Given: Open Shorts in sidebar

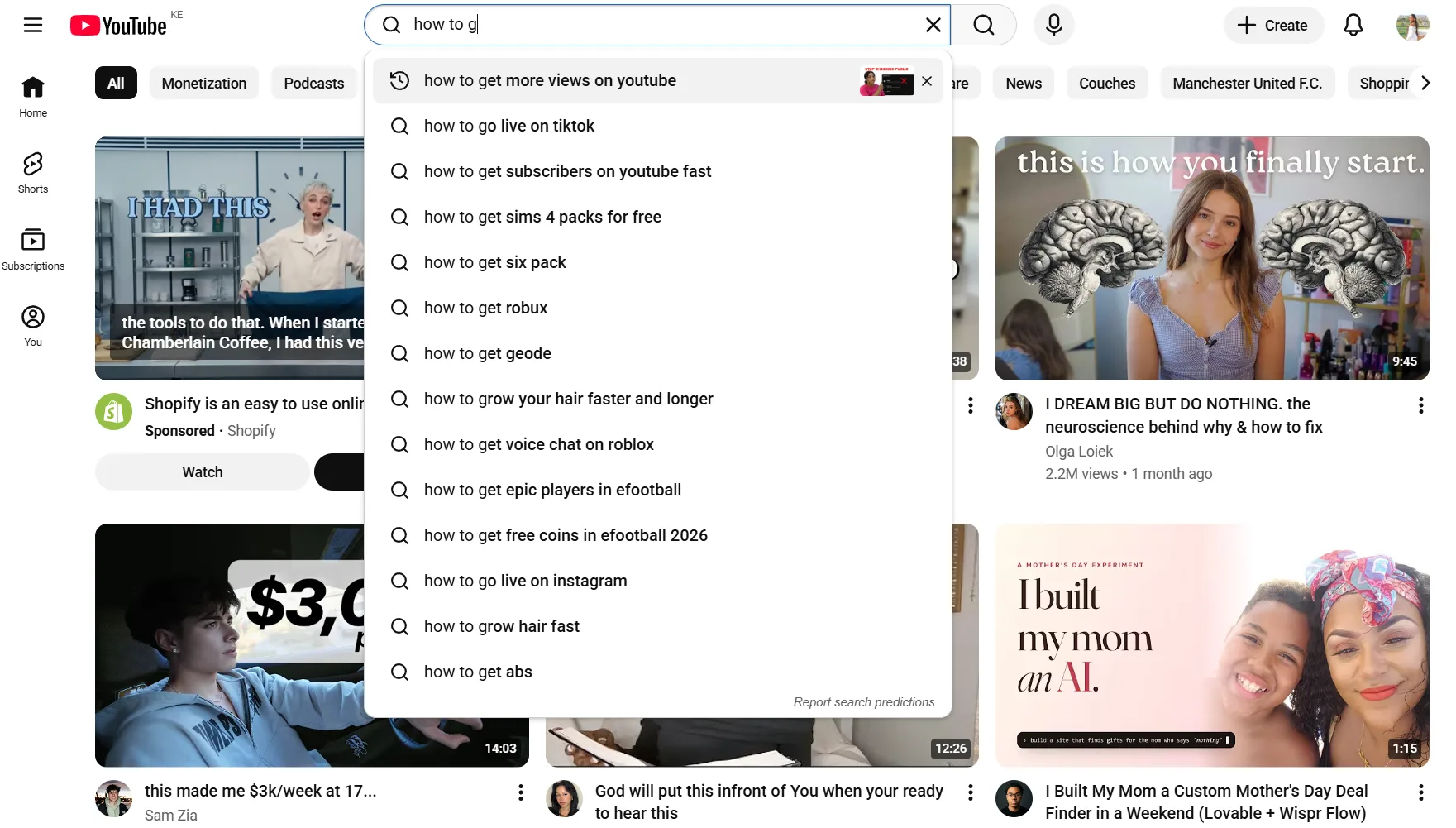Looking at the screenshot, I should 33,173.
